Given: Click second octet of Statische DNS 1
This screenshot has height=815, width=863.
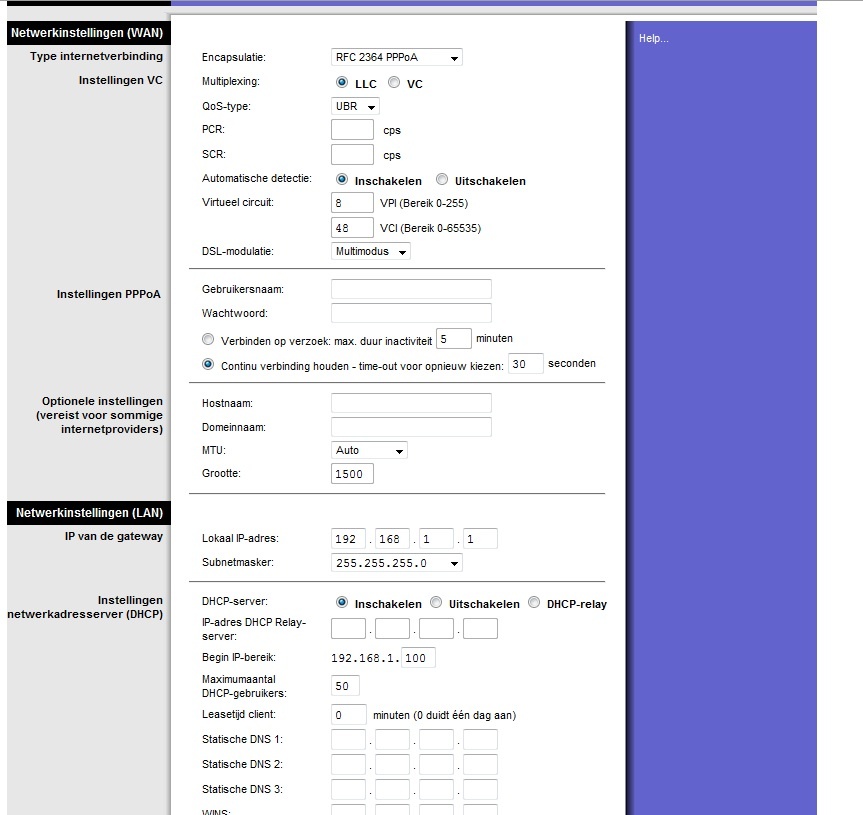Looking at the screenshot, I should (392, 740).
